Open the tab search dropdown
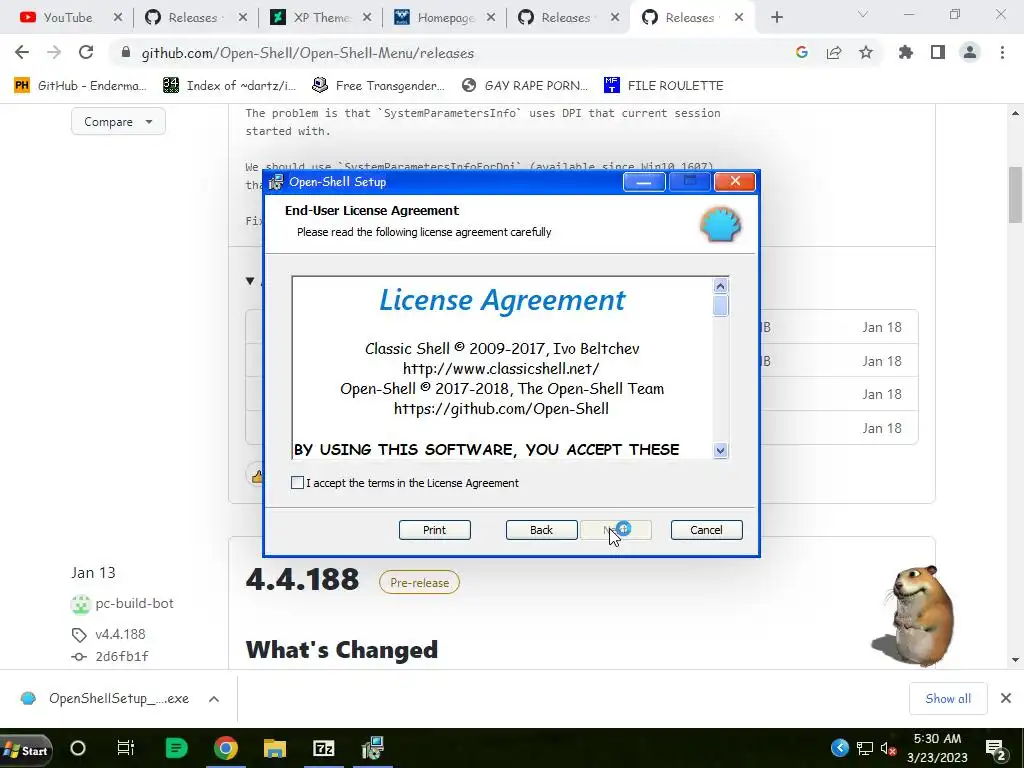 863,14
